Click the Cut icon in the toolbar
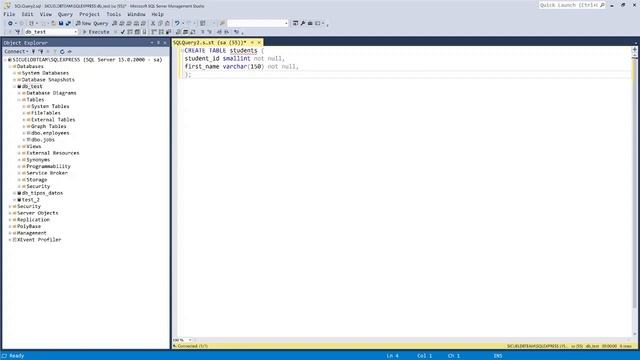The width and height of the screenshot is (640, 360). coord(153,23)
